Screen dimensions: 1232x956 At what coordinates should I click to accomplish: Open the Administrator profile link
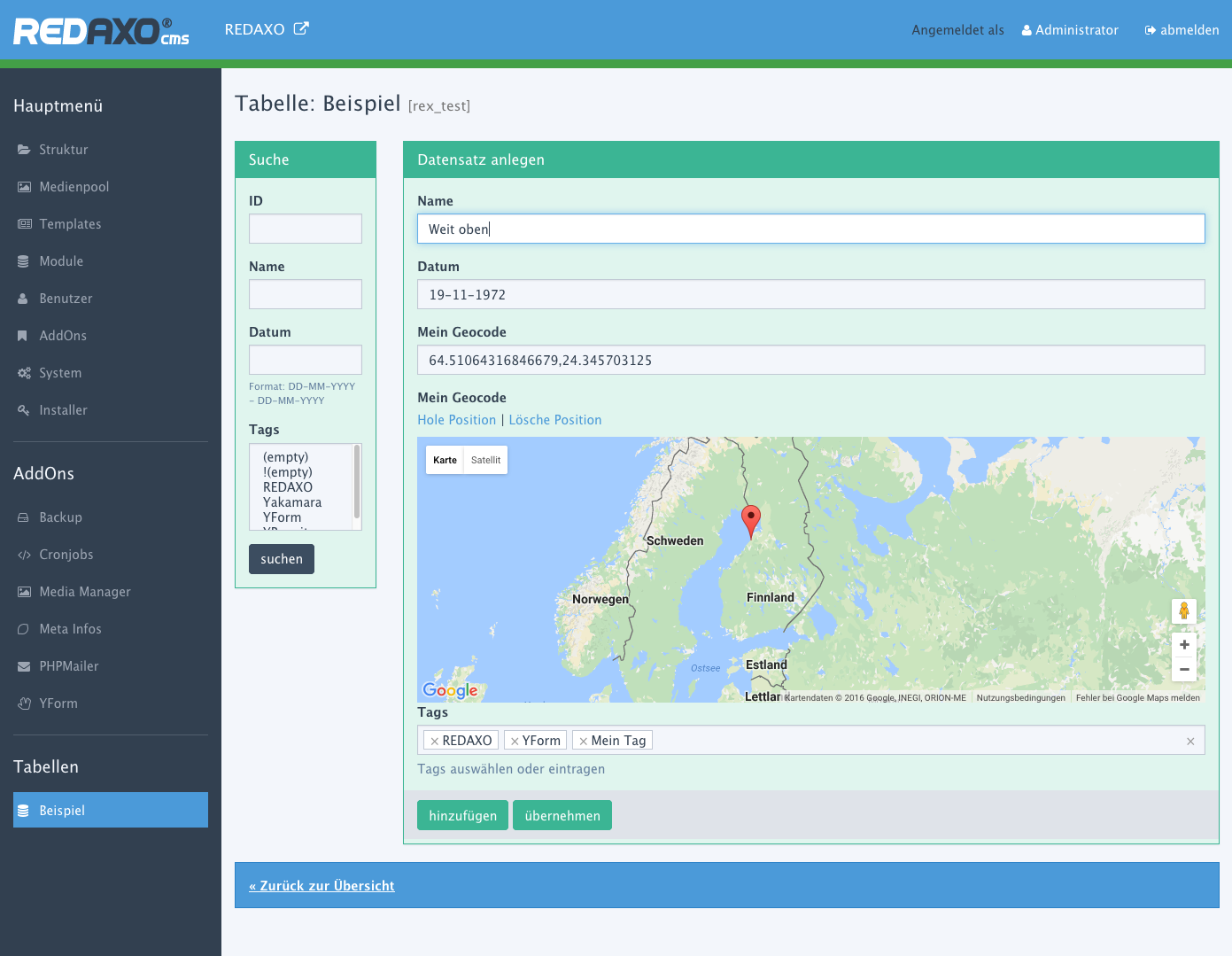(1070, 30)
